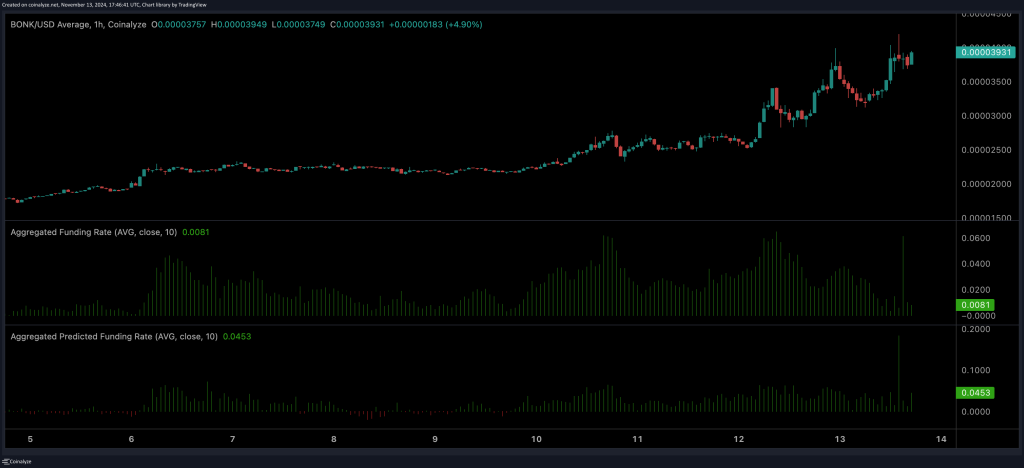Click the Aggregated Funding Rate indicator label
This screenshot has height=468, width=1024.
tap(93, 232)
